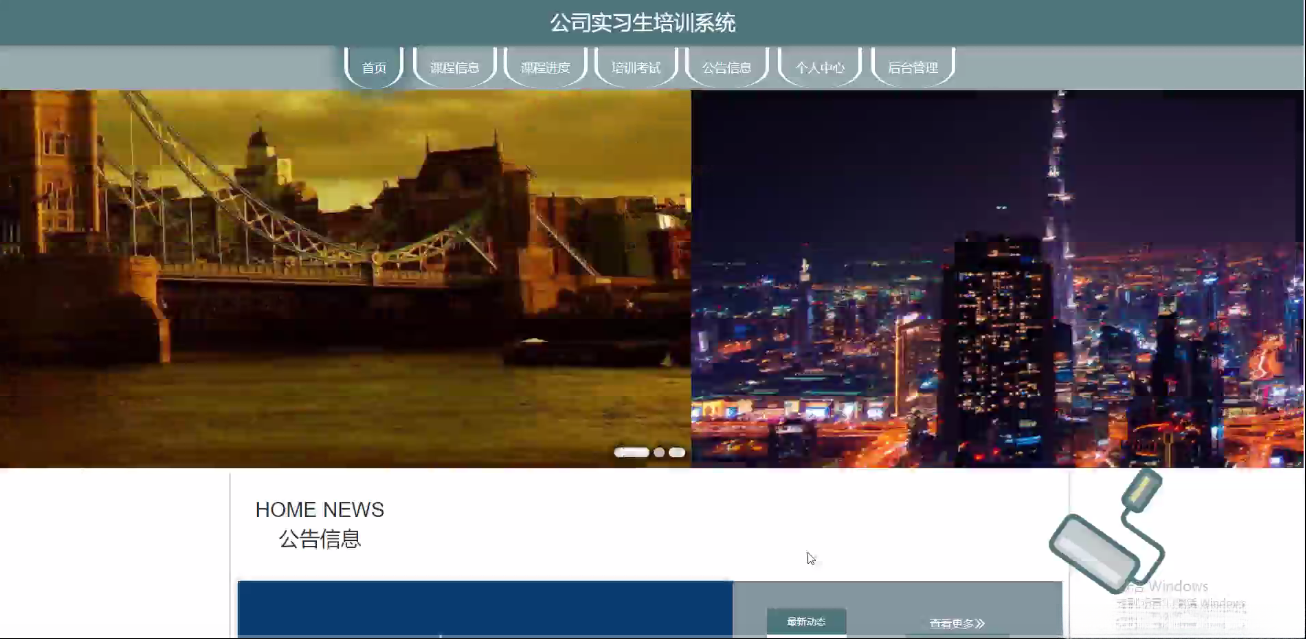1306x639 pixels.
Task: Visit the 公告信息 section from the navbar
Action: (726, 68)
